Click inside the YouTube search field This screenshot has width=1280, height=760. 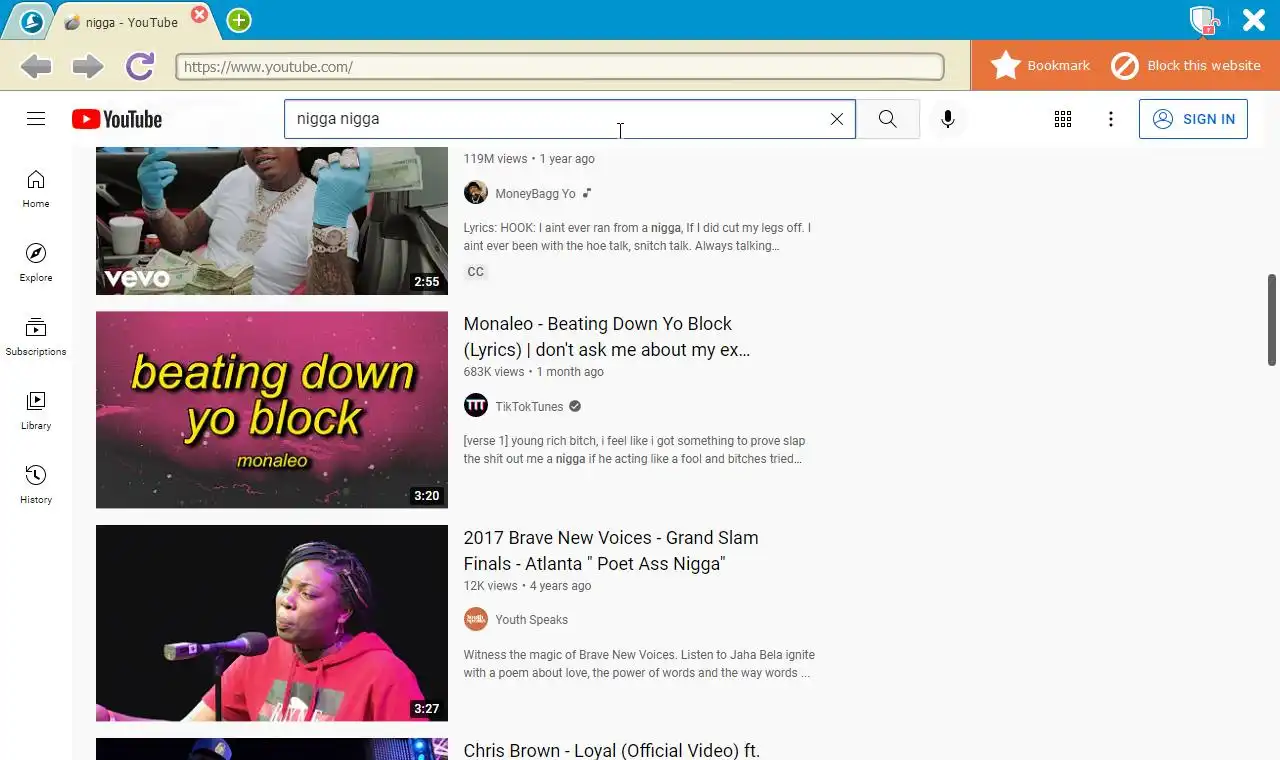click(560, 119)
